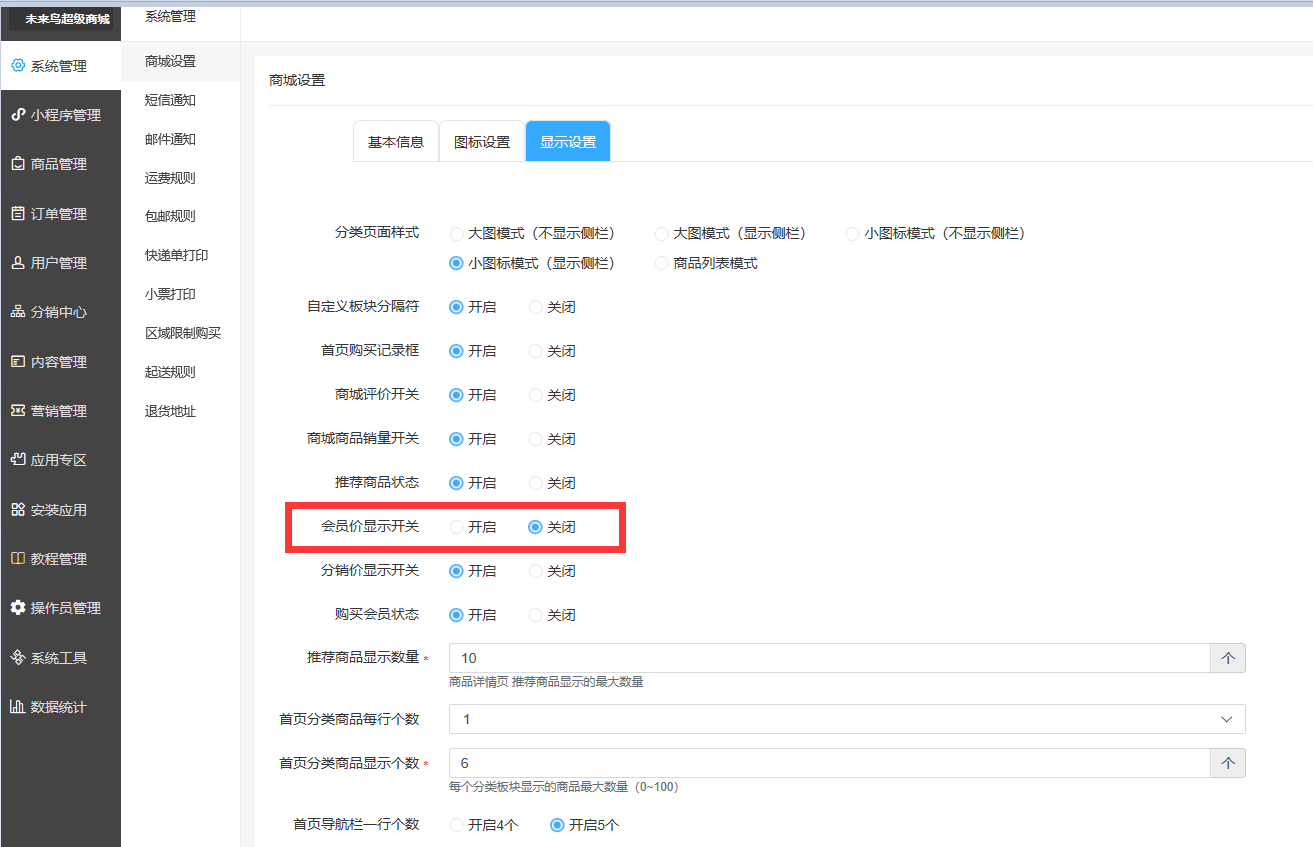Click the 数据统计 chart icon
Image resolution: width=1313 pixels, height=847 pixels.
[x=17, y=707]
